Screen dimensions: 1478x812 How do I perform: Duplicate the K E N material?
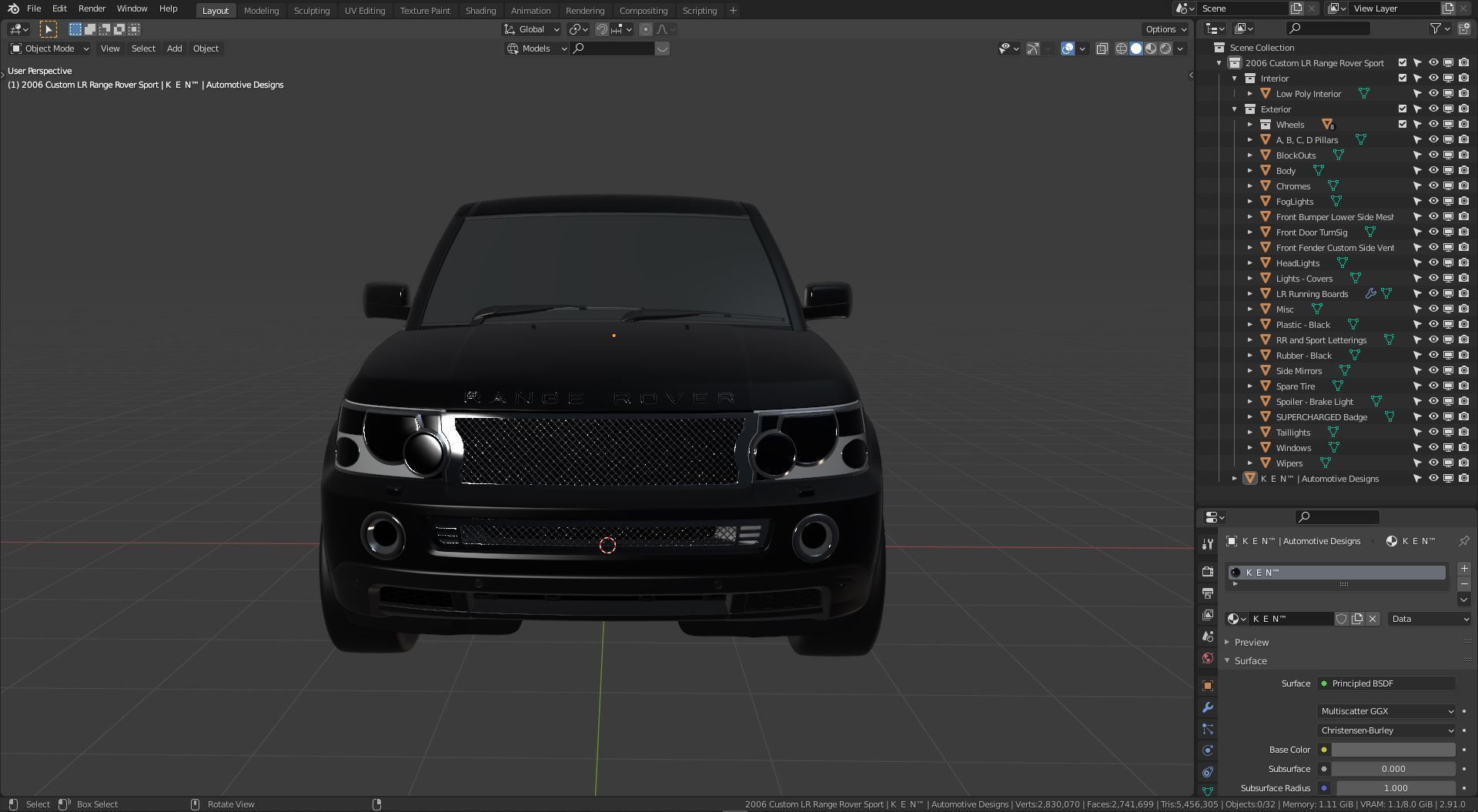click(1357, 619)
